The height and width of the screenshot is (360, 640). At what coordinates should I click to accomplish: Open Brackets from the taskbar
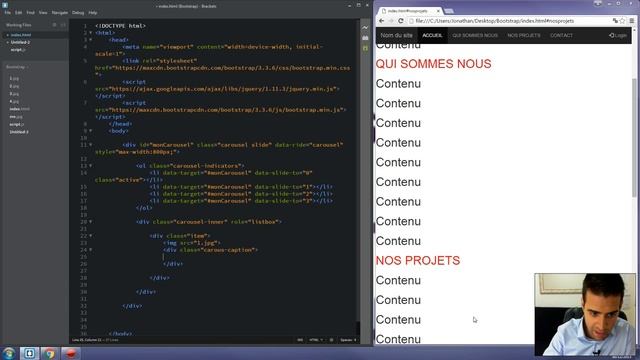(x=29, y=353)
